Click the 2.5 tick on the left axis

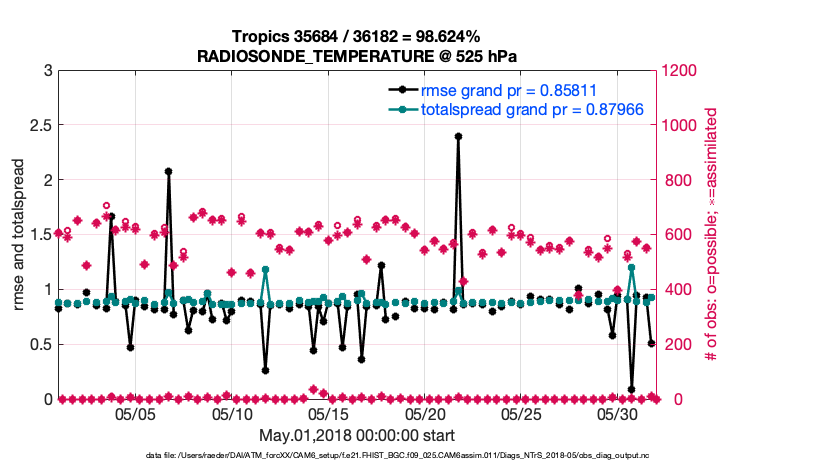point(40,126)
